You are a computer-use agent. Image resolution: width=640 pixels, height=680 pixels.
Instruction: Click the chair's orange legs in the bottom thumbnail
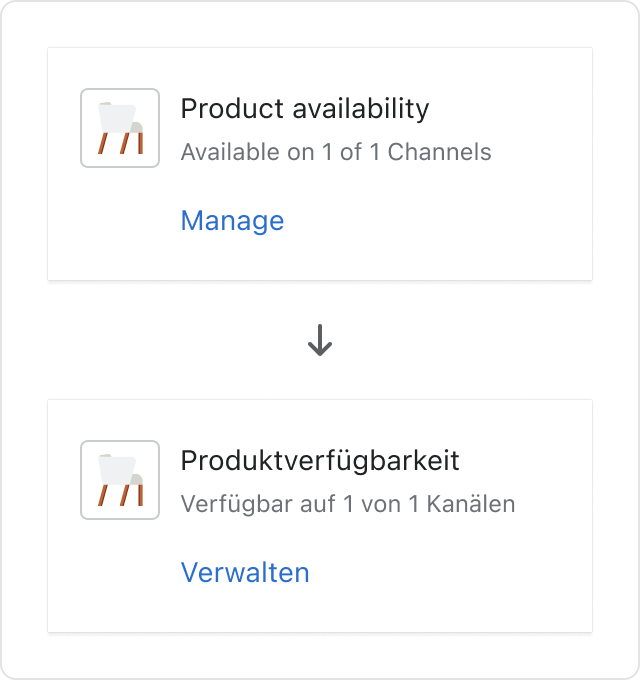click(x=121, y=495)
